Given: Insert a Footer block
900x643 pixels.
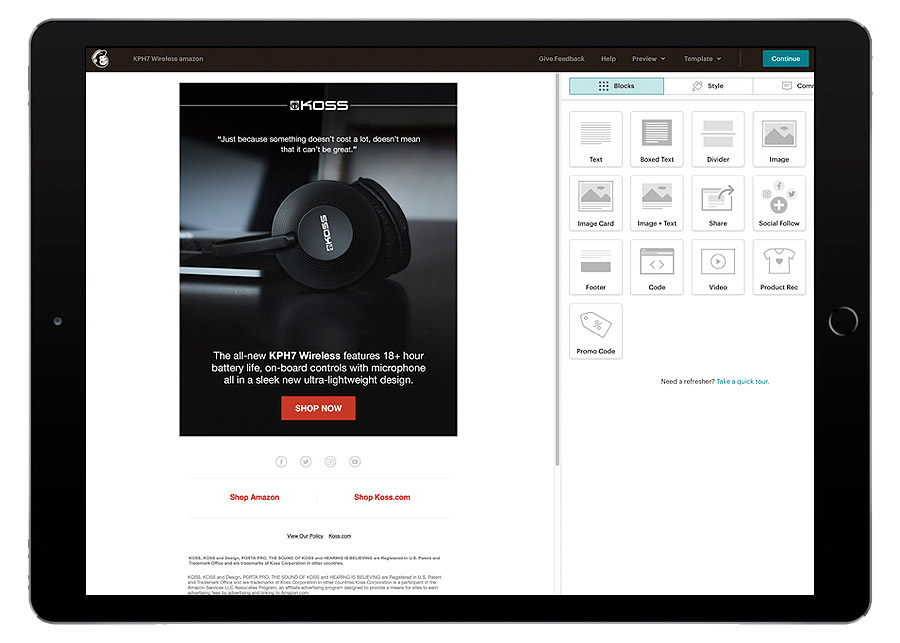Looking at the screenshot, I should (x=596, y=267).
